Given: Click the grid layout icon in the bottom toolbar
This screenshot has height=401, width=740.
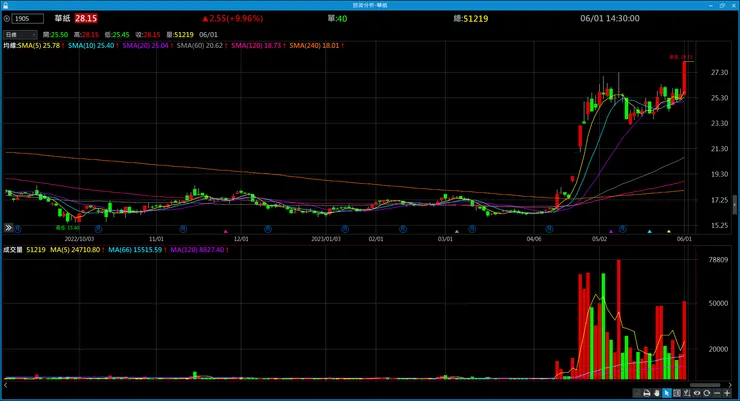Looking at the screenshot, I should point(677,393).
